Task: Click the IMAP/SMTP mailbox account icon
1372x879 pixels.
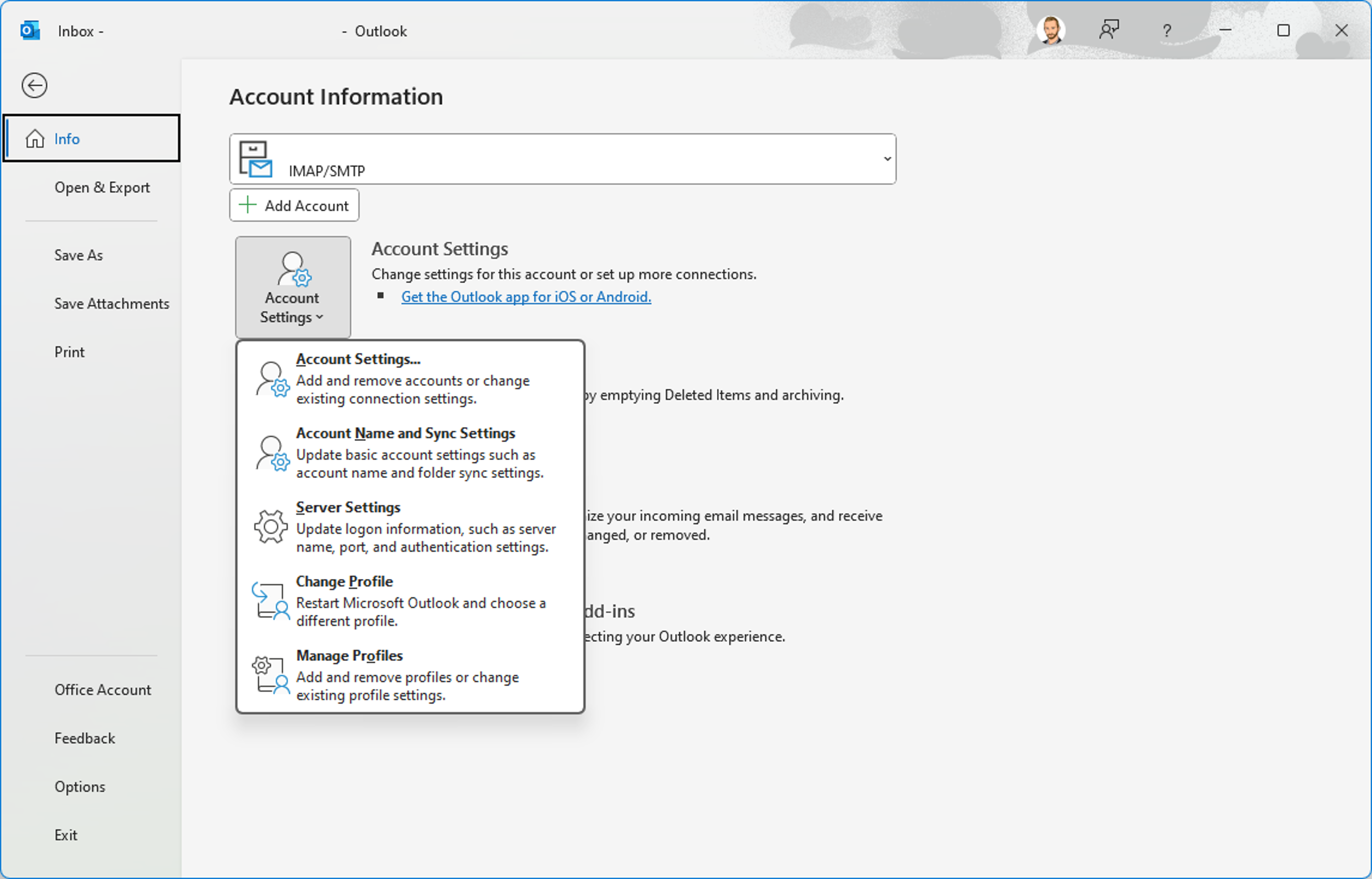Action: pyautogui.click(x=255, y=159)
